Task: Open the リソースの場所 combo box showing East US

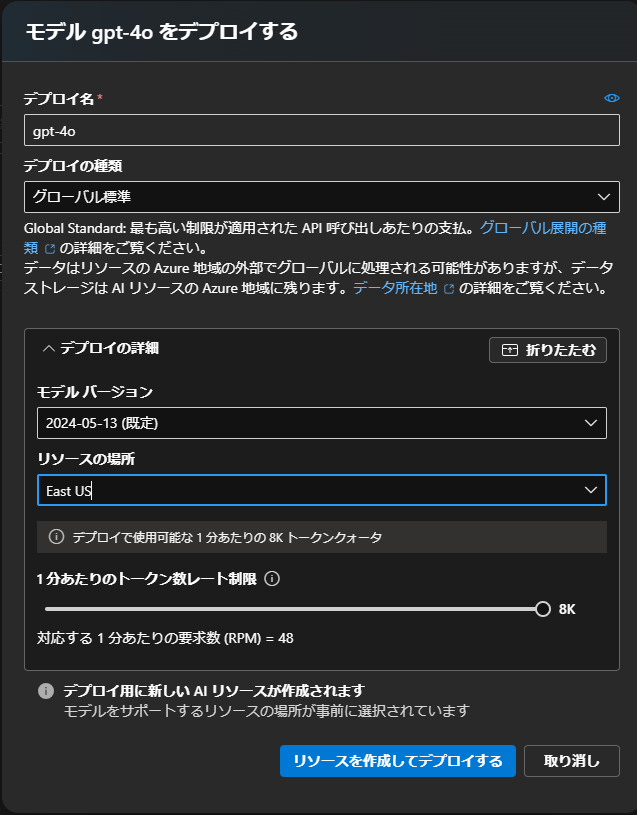Action: pos(322,490)
